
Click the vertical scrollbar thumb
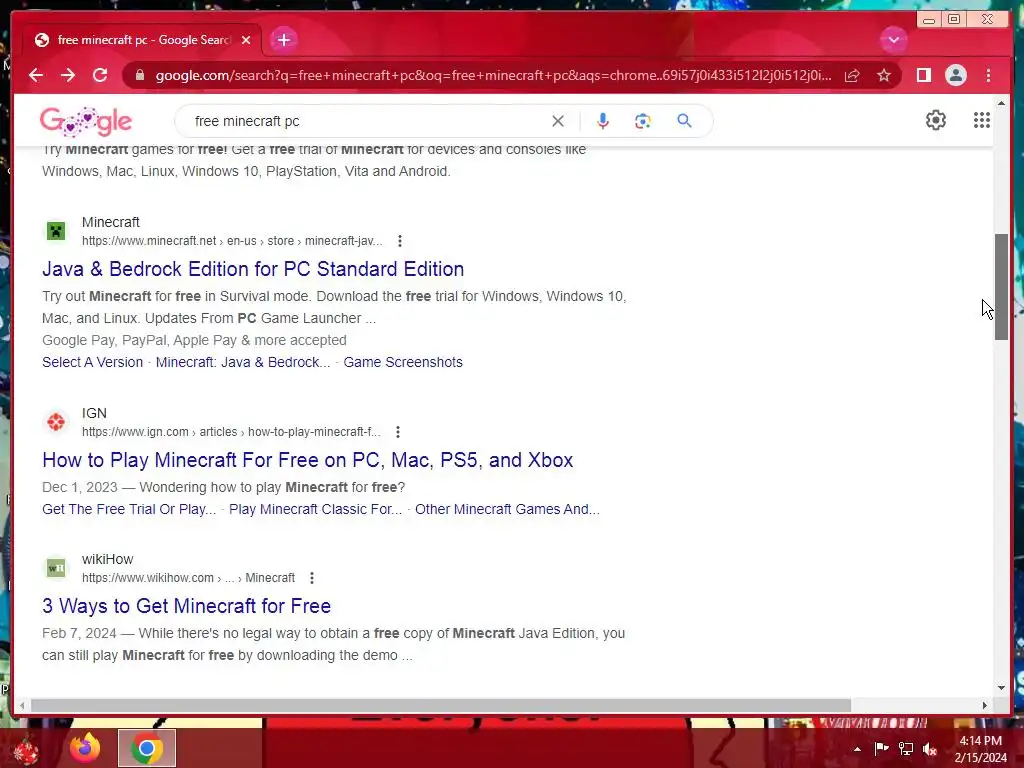point(1001,287)
